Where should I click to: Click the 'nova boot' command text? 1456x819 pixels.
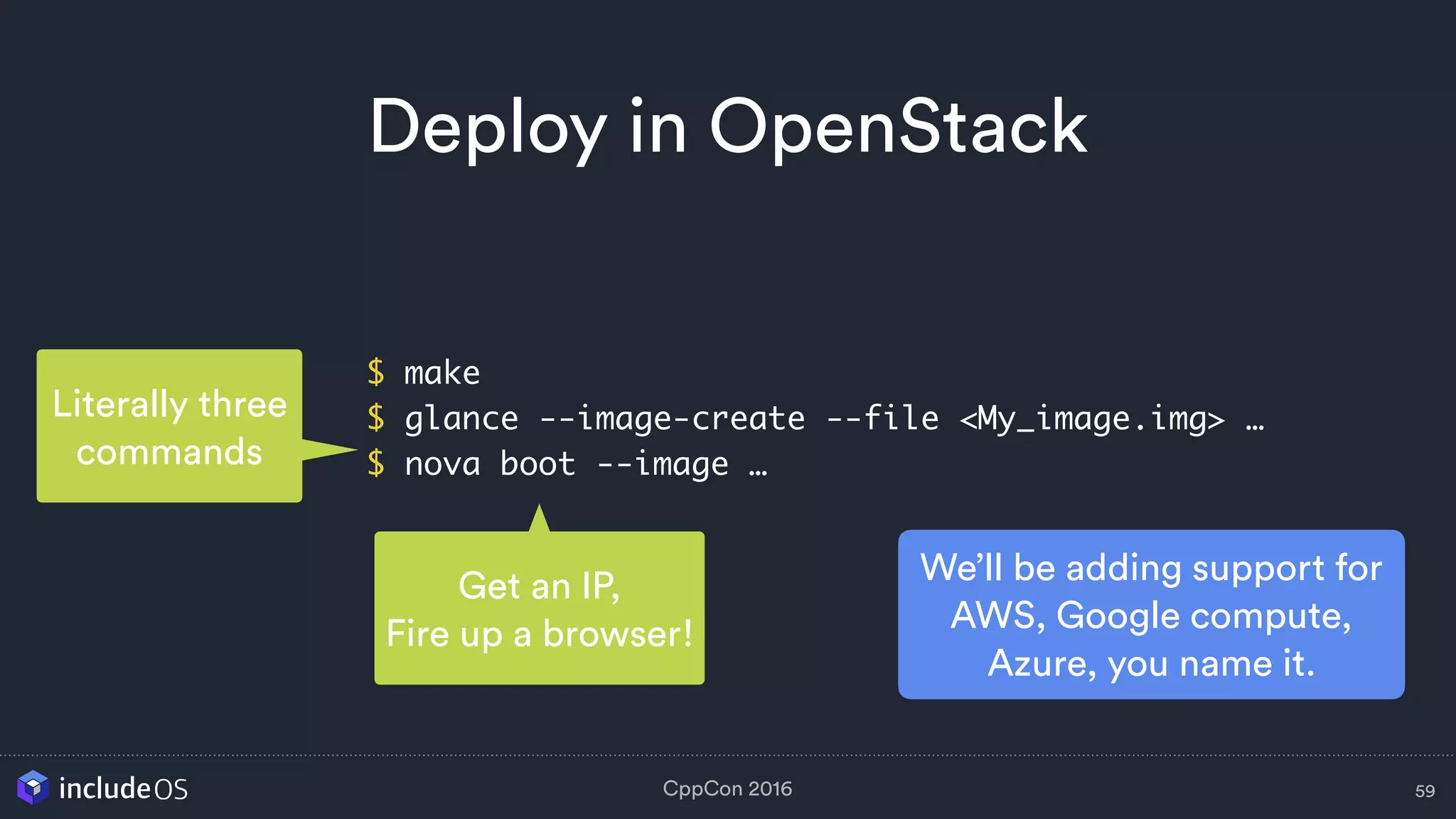tap(489, 464)
